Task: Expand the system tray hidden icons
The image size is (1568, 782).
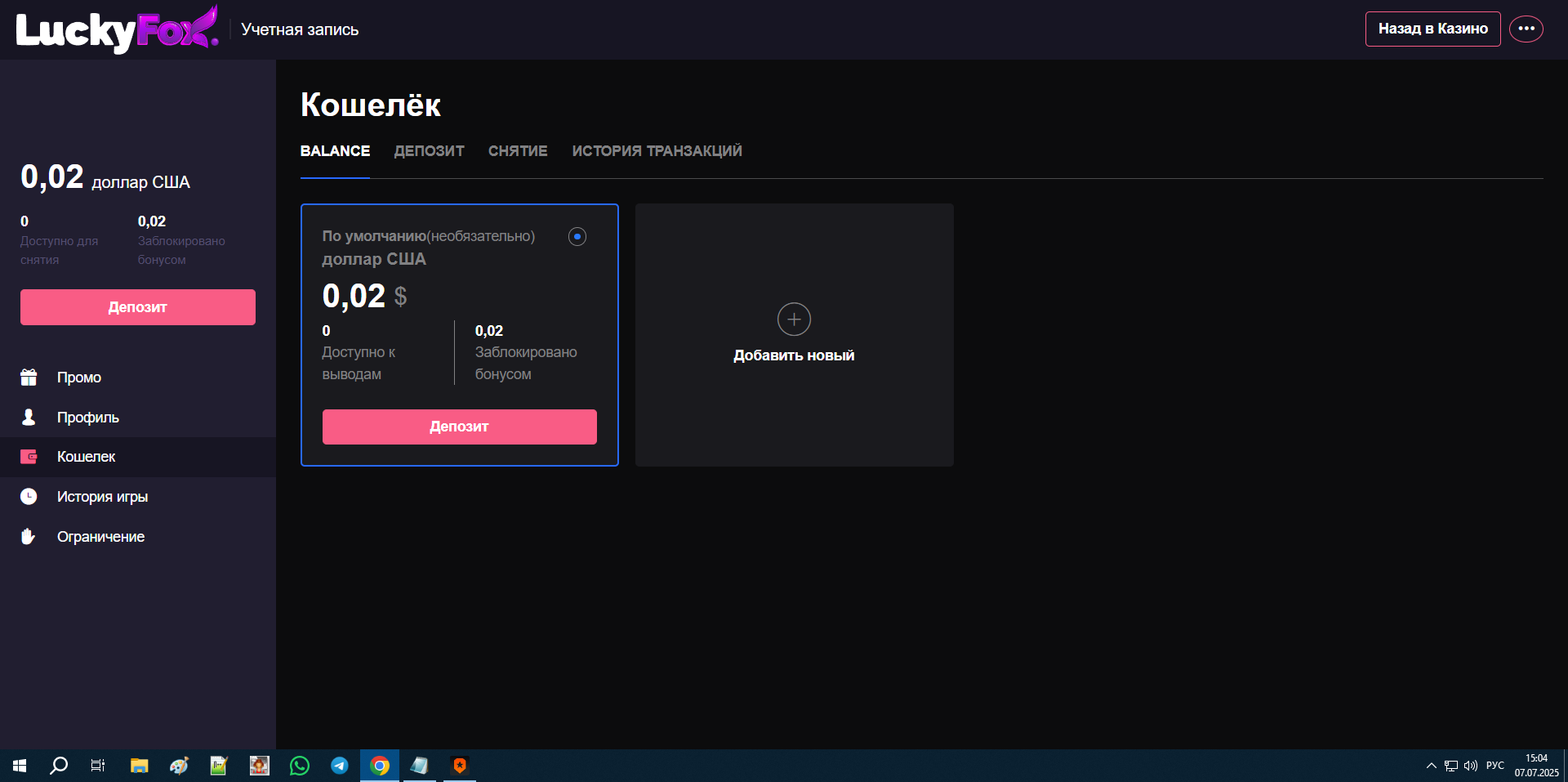Action: point(1431,766)
